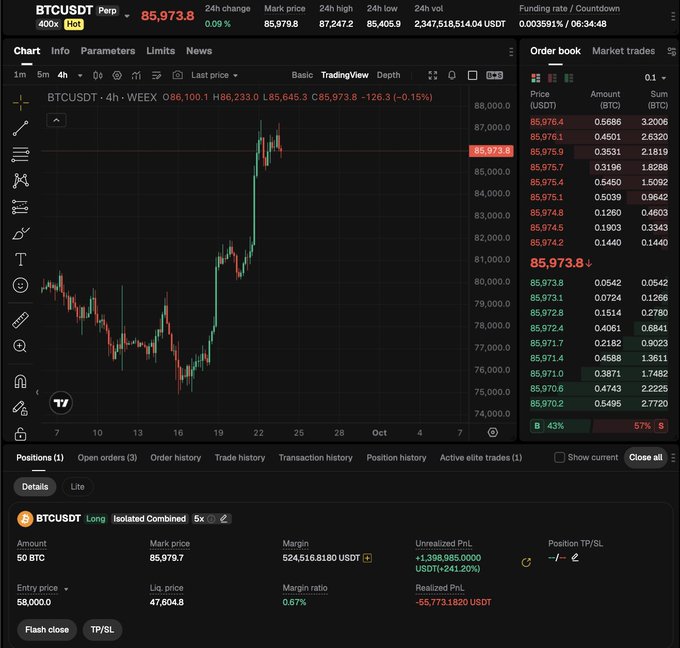Collapse the drawing toolbar side arrow

(x=37, y=392)
